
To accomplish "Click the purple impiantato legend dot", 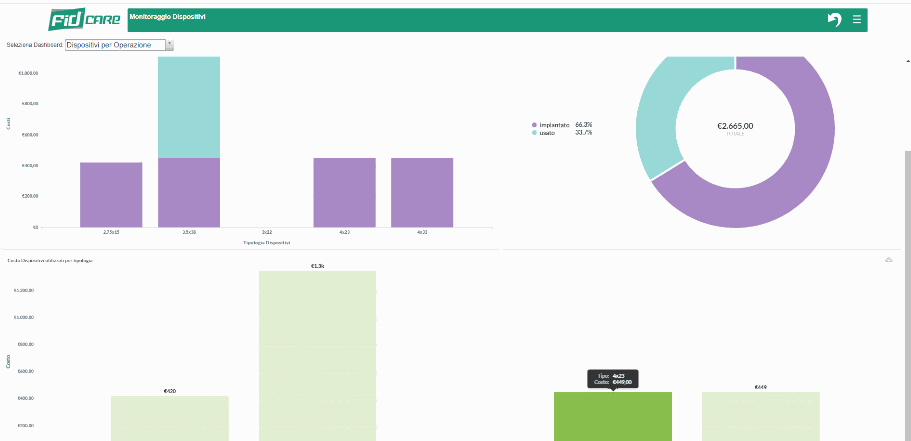I will (535, 125).
